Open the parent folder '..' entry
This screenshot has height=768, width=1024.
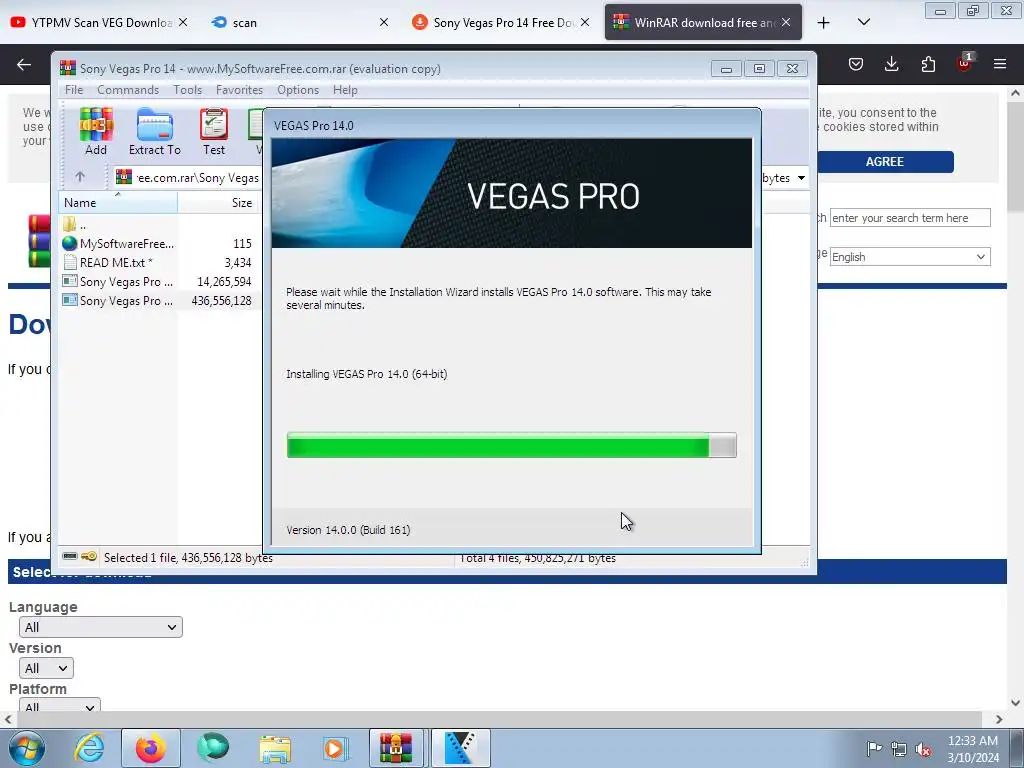(118, 225)
